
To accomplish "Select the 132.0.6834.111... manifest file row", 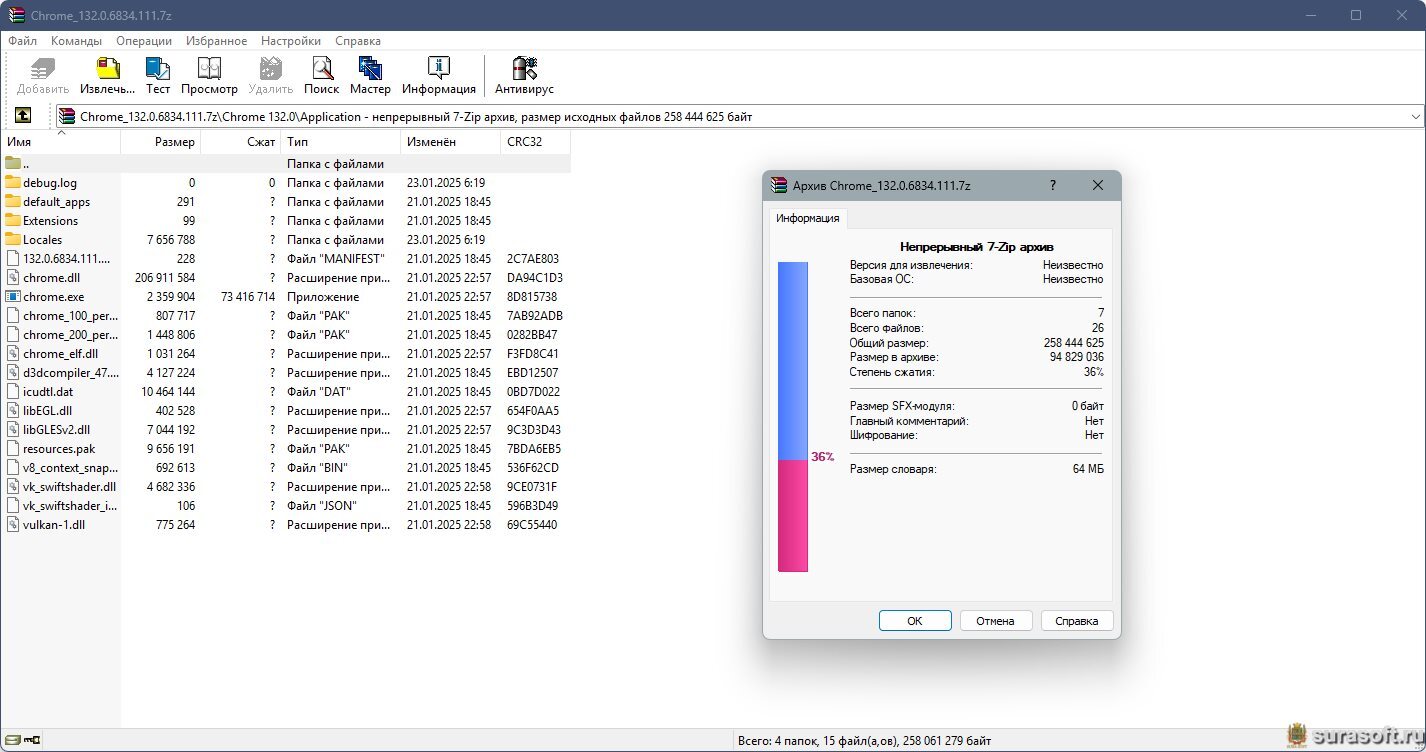I will coord(286,258).
